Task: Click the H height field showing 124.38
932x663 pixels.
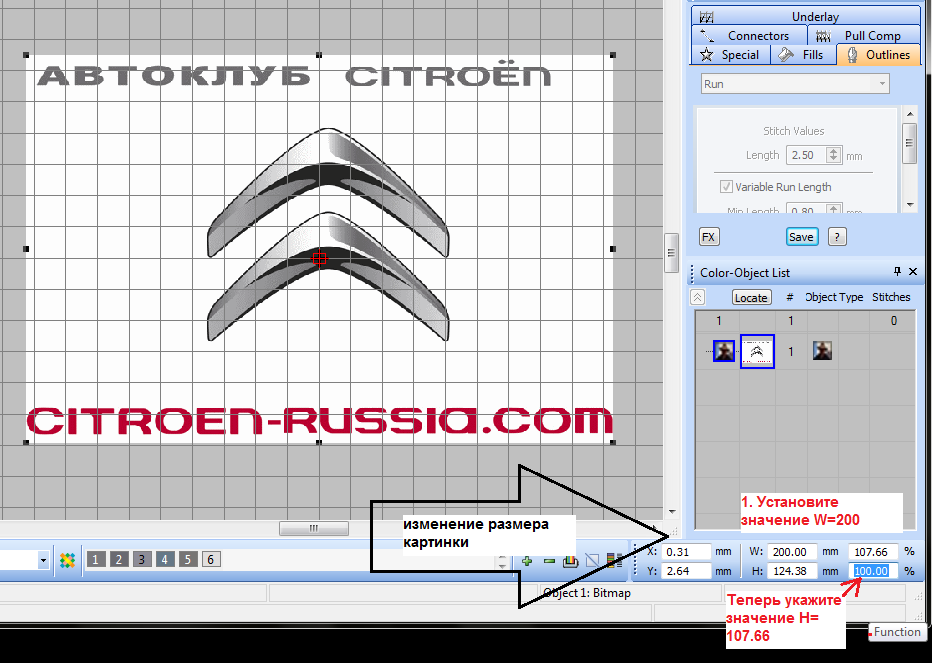Action: [x=793, y=571]
